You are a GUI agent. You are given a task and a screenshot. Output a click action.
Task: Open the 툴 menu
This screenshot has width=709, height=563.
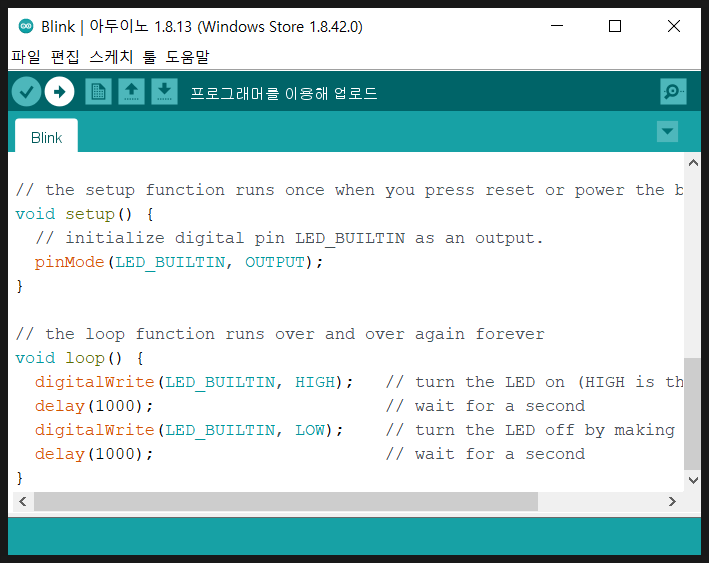[149, 57]
